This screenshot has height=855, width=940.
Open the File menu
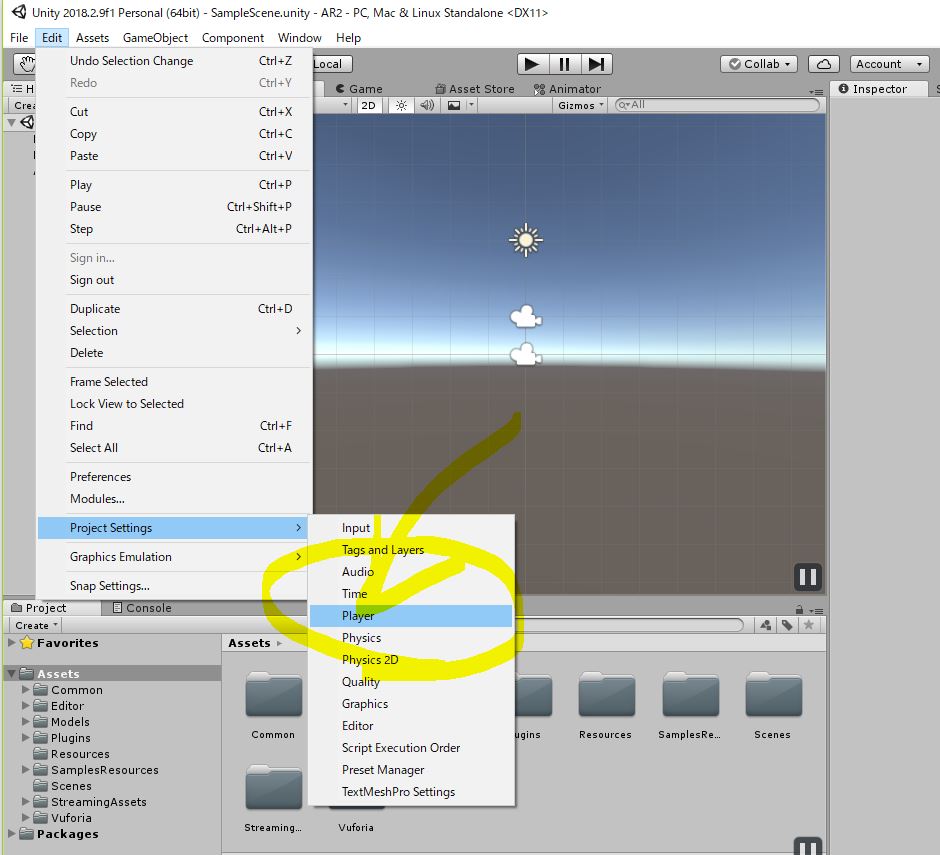[19, 38]
